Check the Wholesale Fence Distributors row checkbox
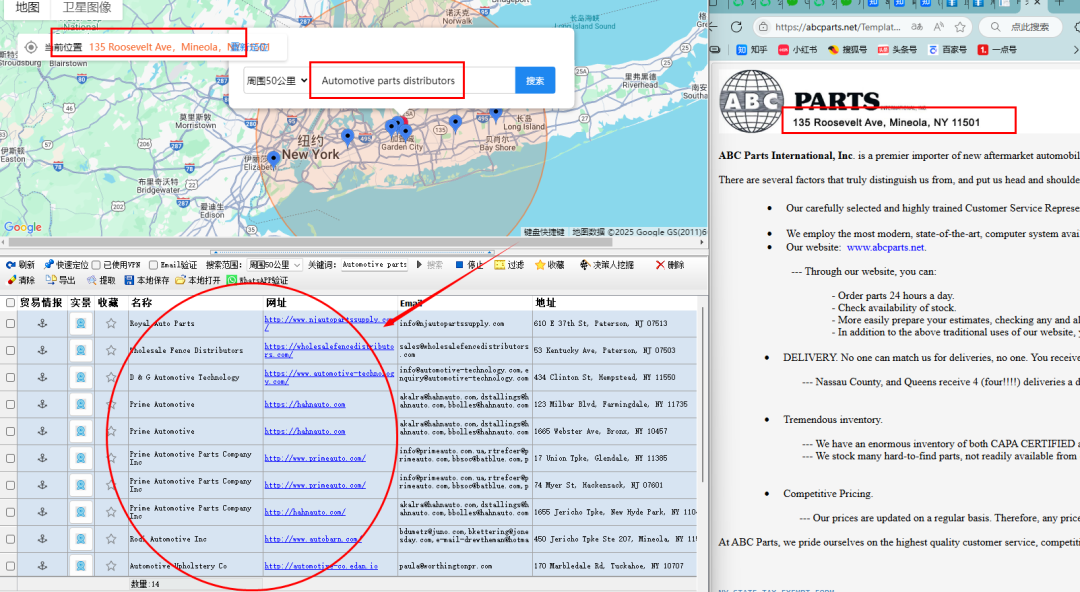Viewport: 1080px width, 592px height. click(x=10, y=350)
